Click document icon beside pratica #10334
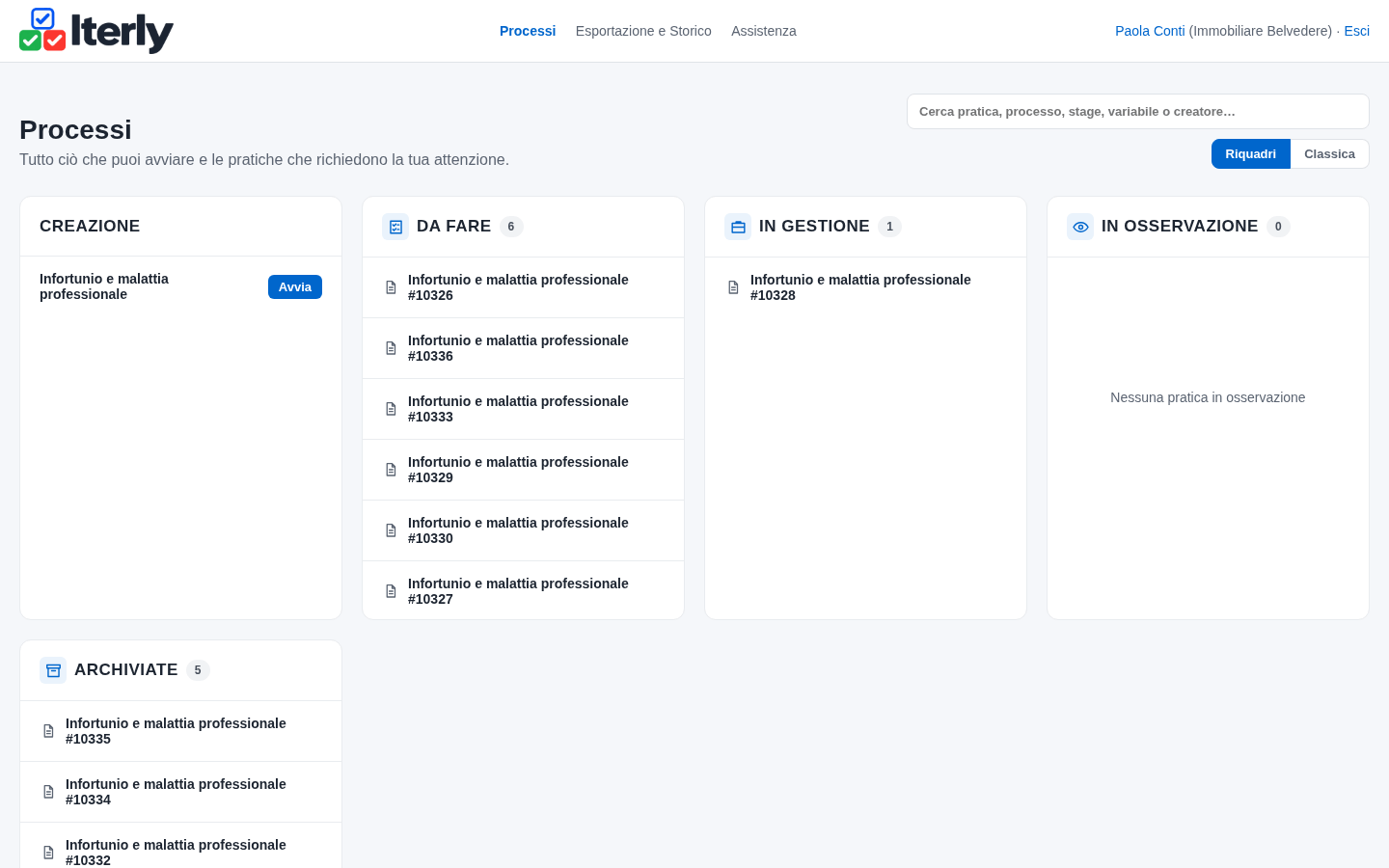This screenshot has height=868, width=1389. pos(48,792)
